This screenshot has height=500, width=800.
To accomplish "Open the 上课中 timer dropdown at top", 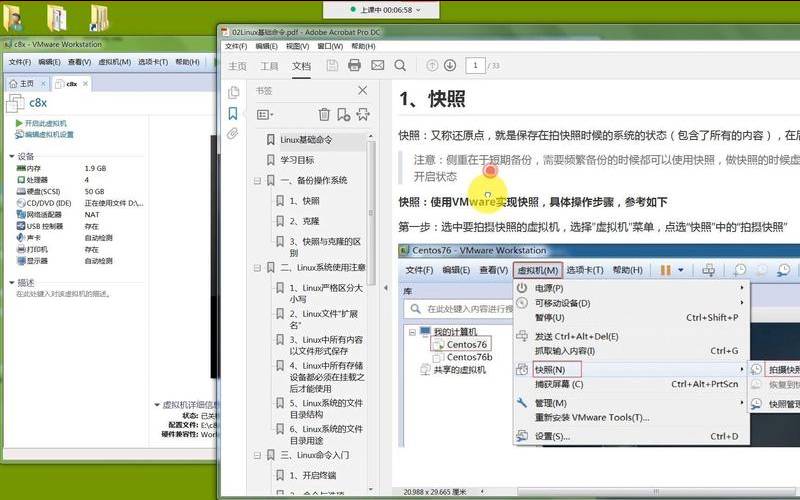I will (x=419, y=10).
